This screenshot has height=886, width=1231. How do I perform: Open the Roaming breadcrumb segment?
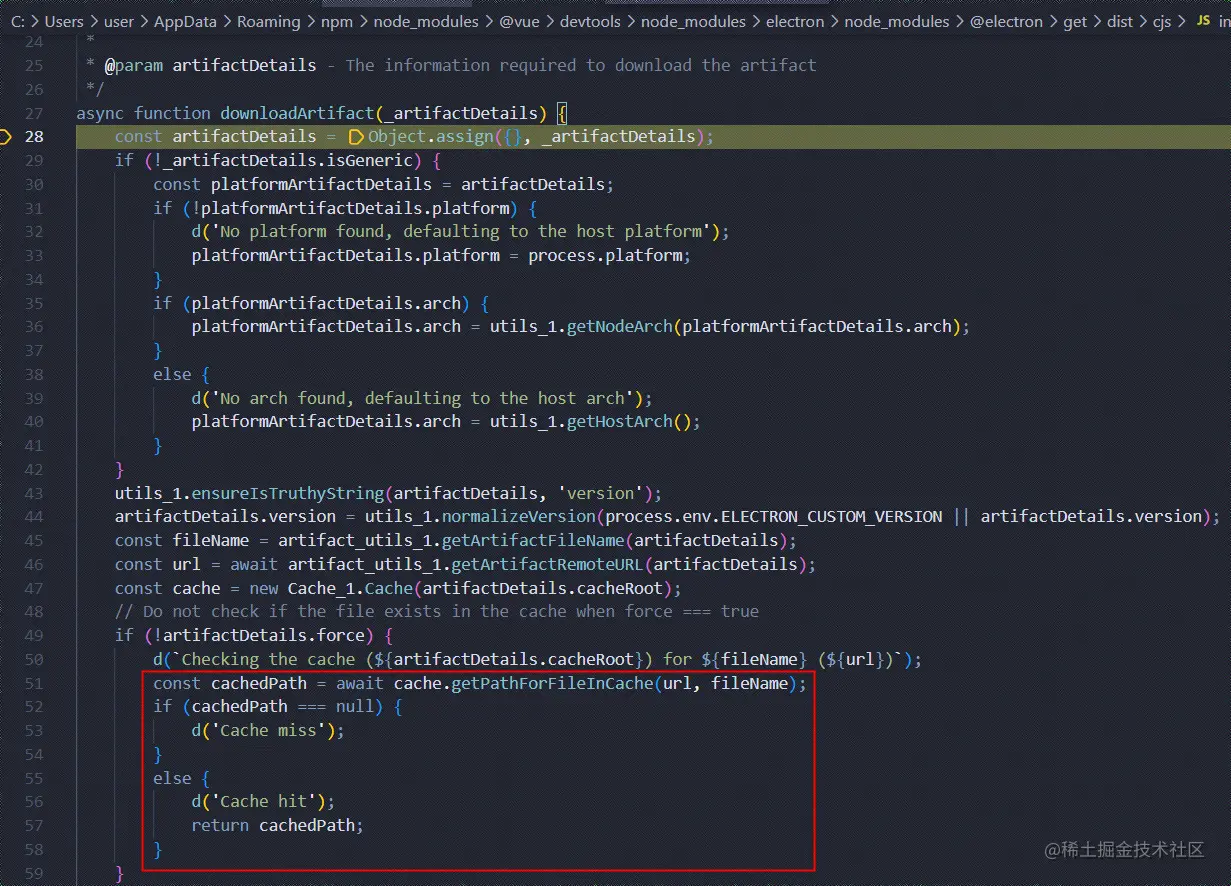pos(269,21)
